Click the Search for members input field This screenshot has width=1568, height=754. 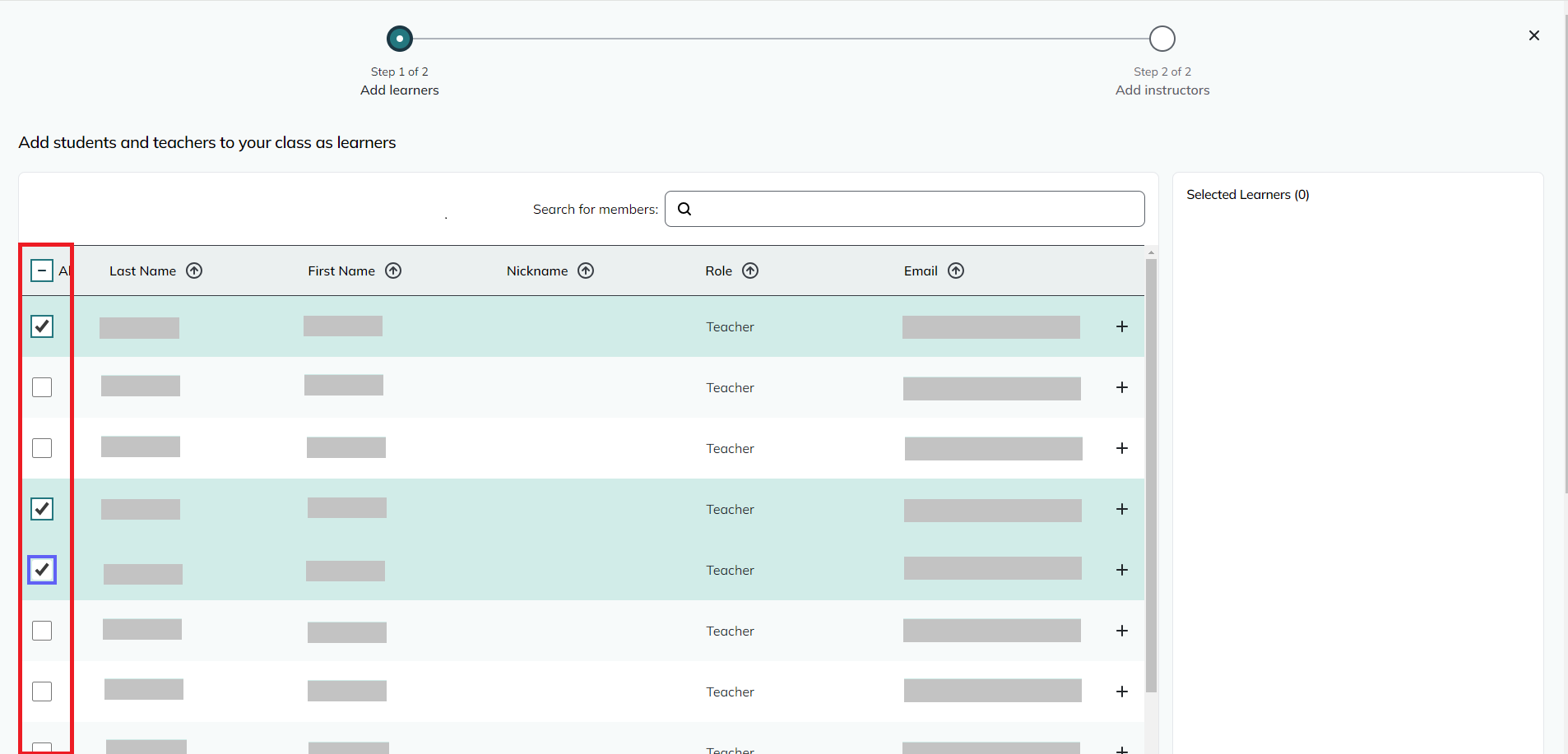(905, 209)
